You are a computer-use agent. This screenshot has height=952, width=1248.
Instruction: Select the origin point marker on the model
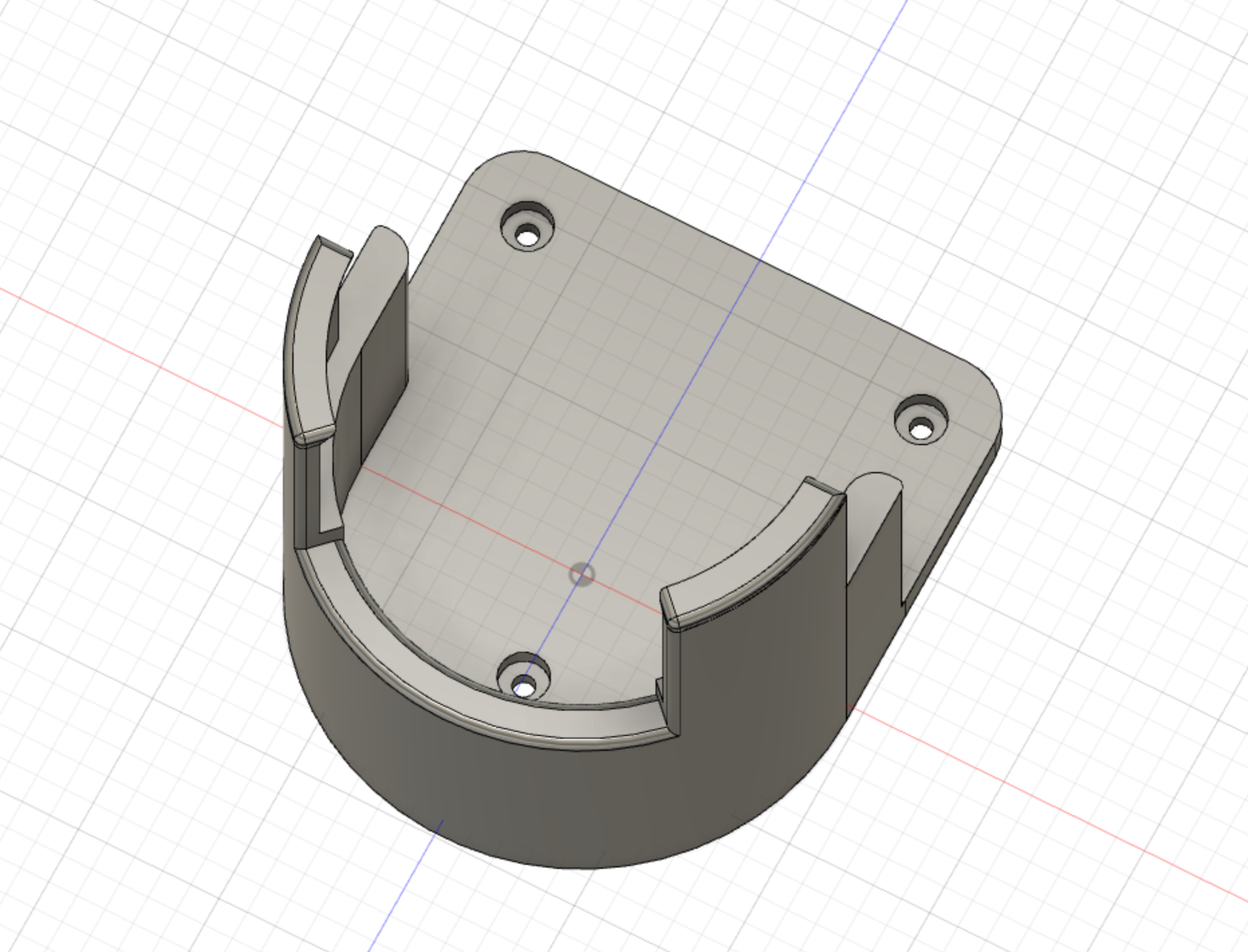coord(581,575)
